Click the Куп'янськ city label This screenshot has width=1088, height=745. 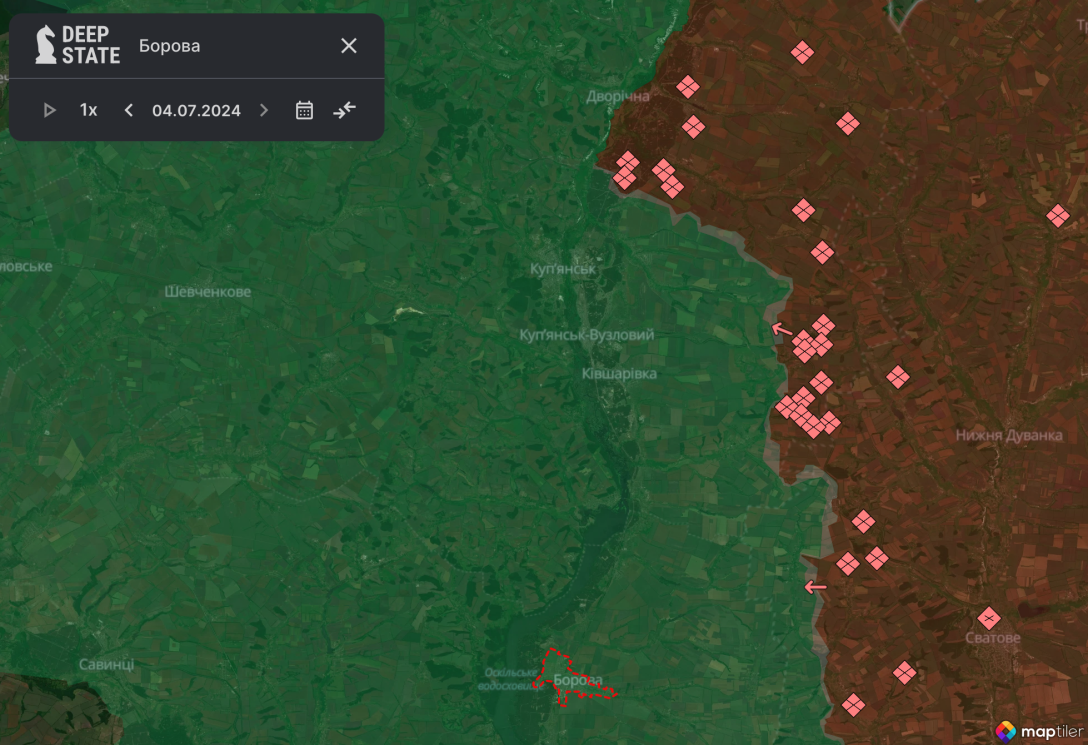[563, 270]
